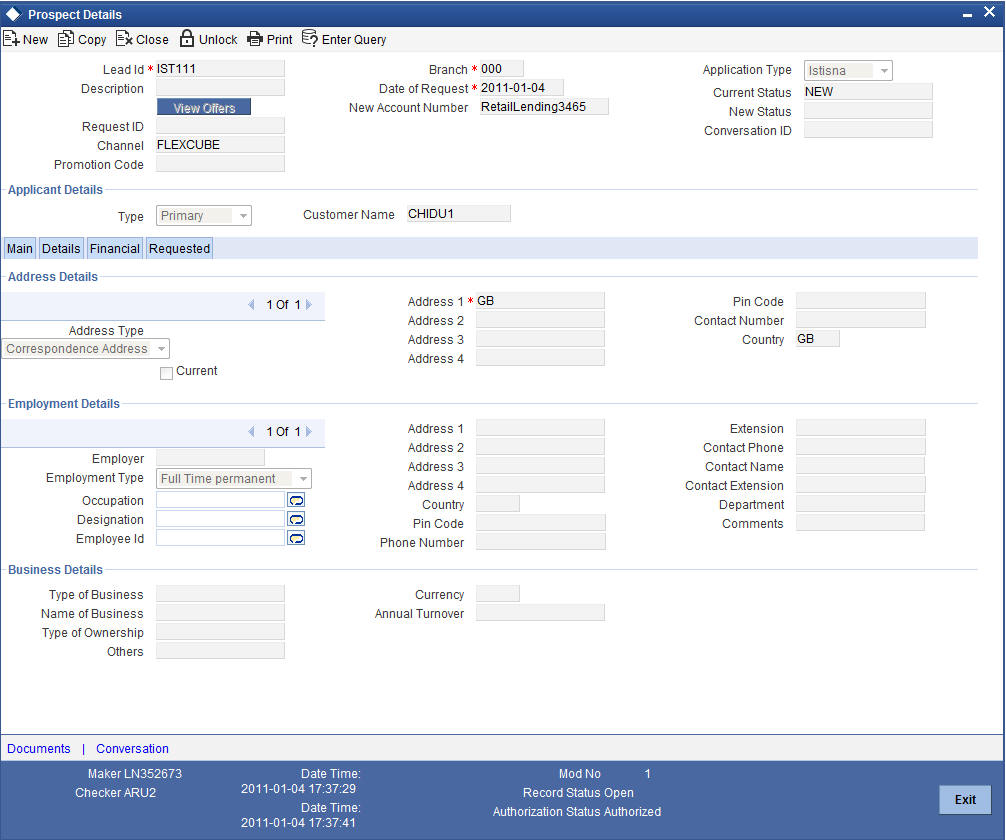Click the Extension field
The width and height of the screenshot is (1006, 840).
[x=860, y=428]
